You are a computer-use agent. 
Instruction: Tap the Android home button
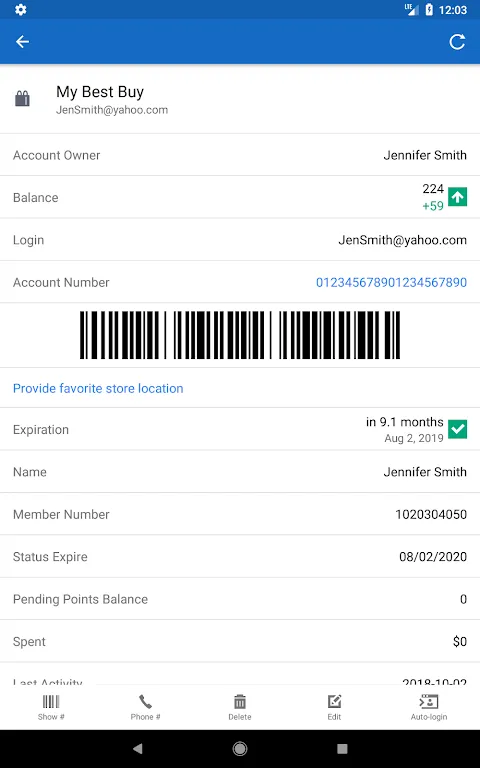(x=240, y=748)
